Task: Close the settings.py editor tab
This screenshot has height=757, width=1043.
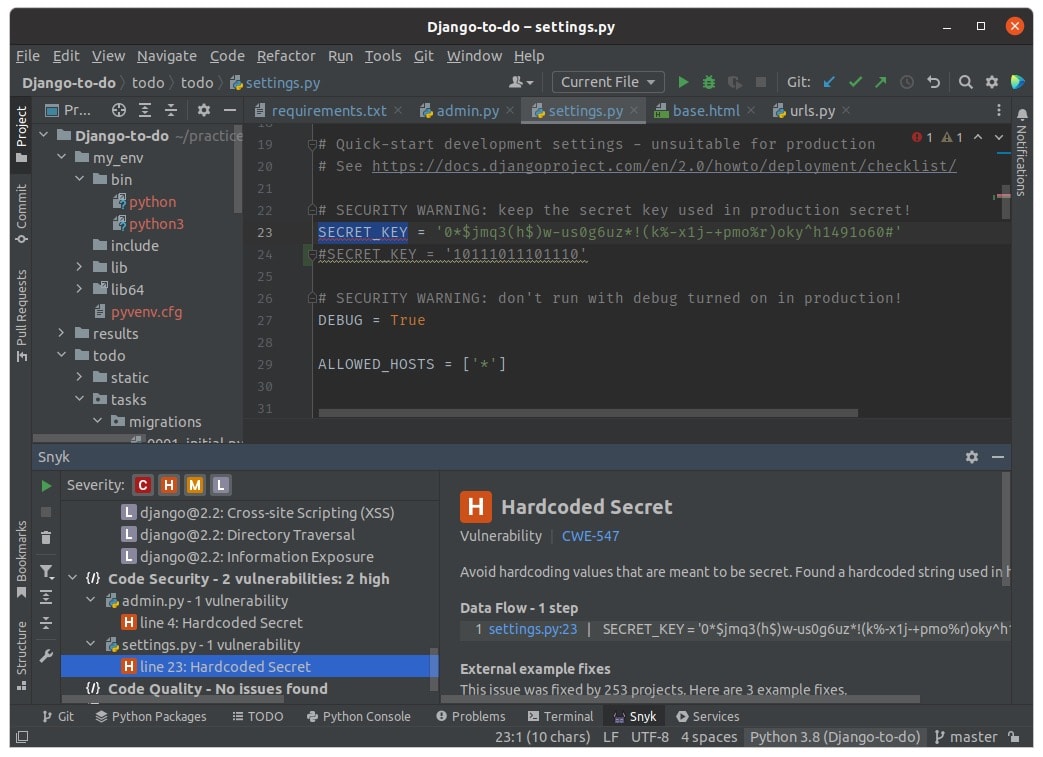Action: click(x=634, y=110)
